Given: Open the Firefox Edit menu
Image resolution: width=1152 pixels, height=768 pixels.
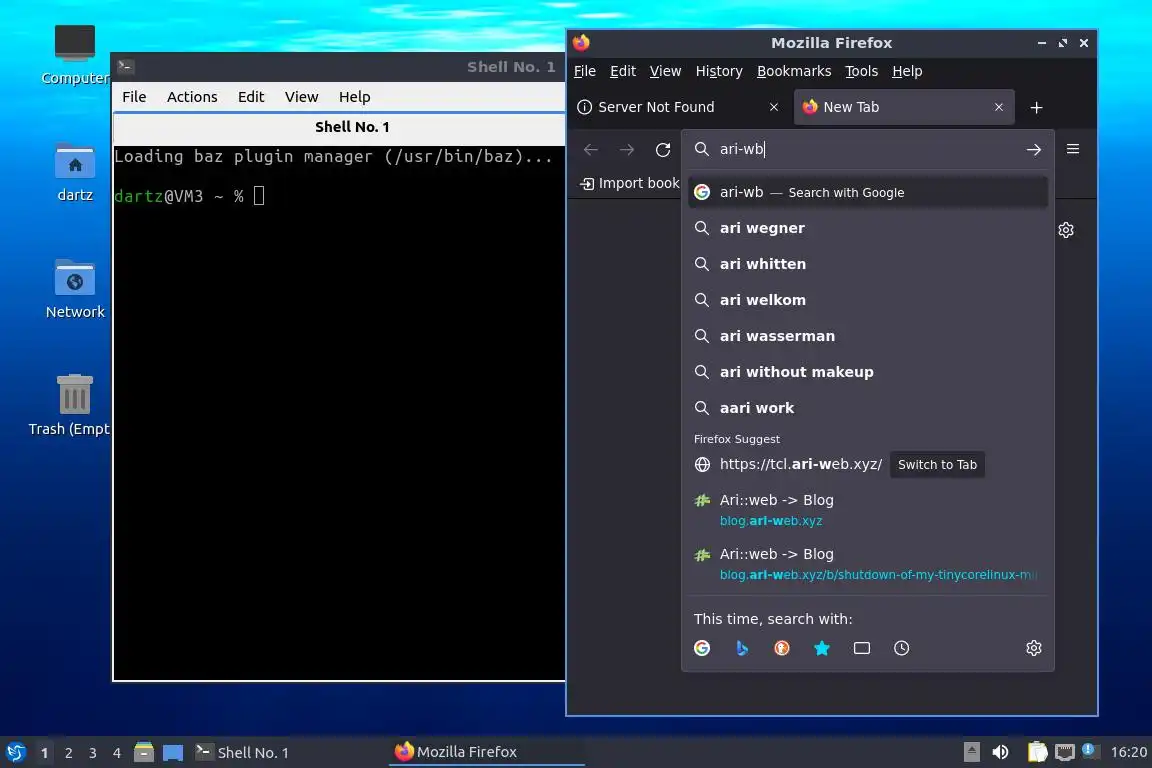Looking at the screenshot, I should [623, 71].
